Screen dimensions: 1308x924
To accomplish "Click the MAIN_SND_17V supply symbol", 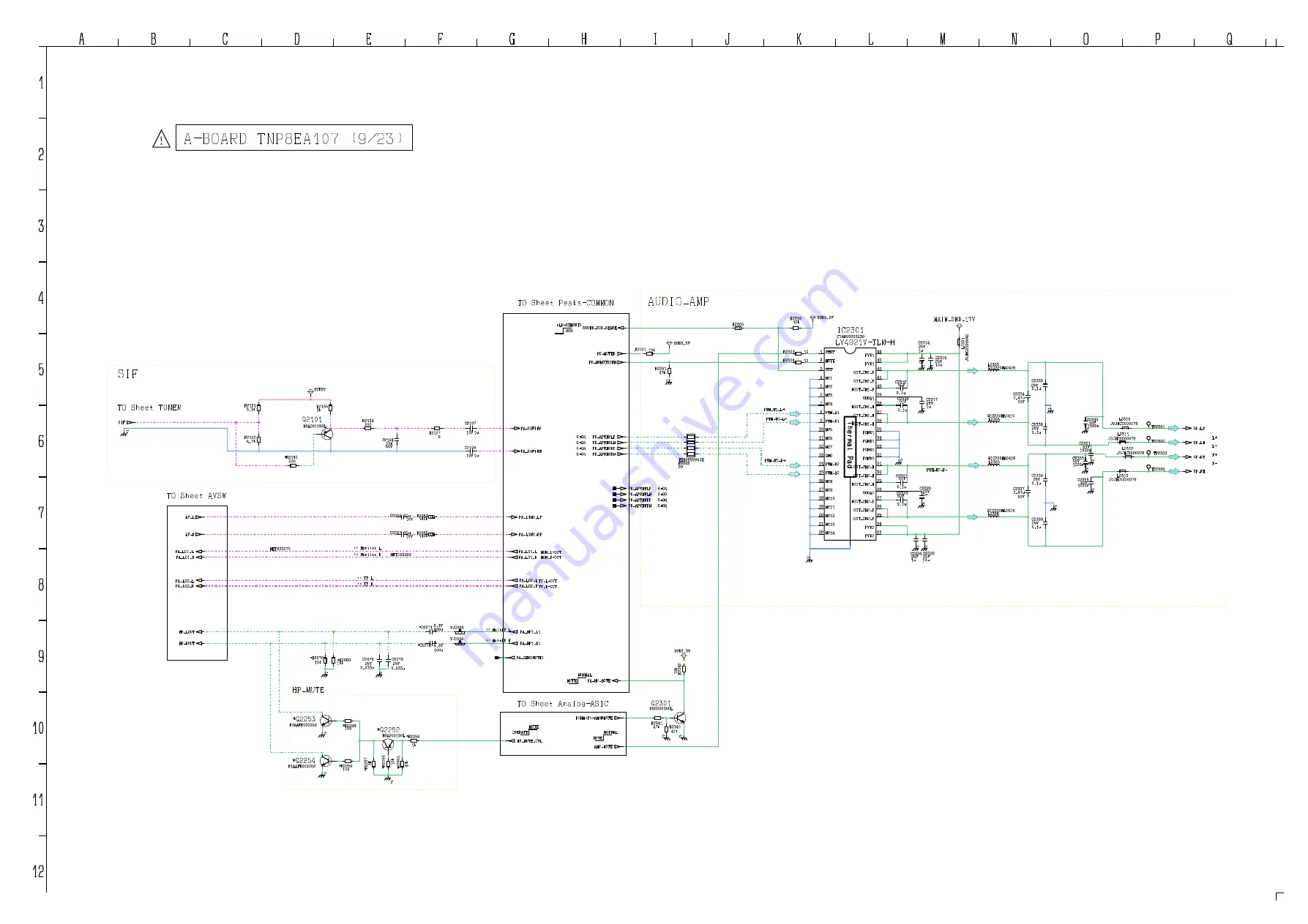I will 959,327.
